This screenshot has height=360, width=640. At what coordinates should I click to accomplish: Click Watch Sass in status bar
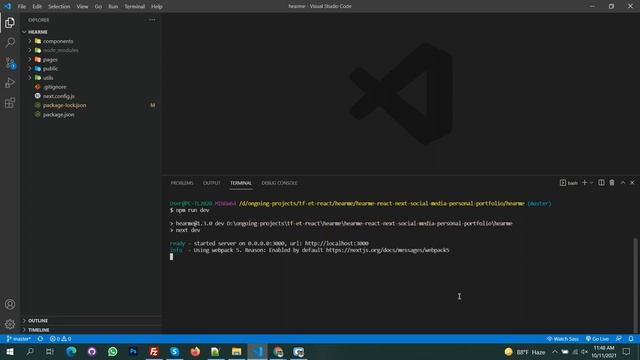(x=562, y=339)
